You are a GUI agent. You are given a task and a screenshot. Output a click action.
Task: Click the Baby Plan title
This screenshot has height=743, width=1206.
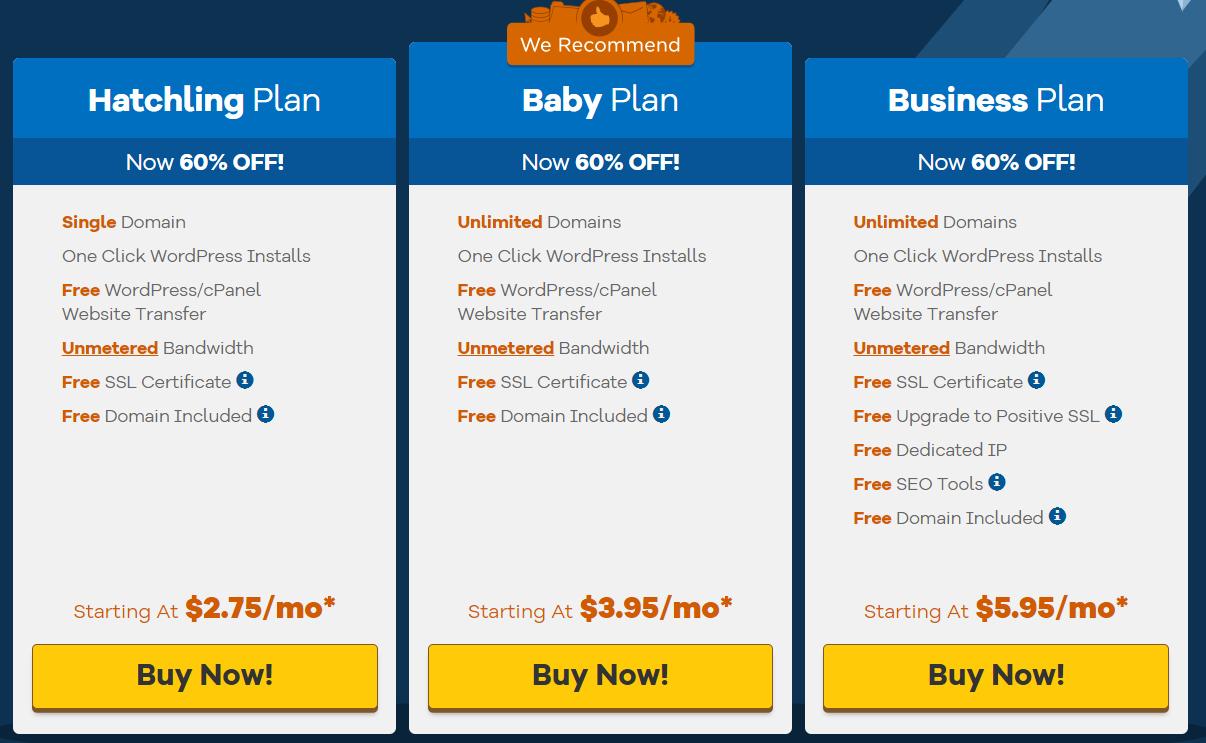pos(600,100)
